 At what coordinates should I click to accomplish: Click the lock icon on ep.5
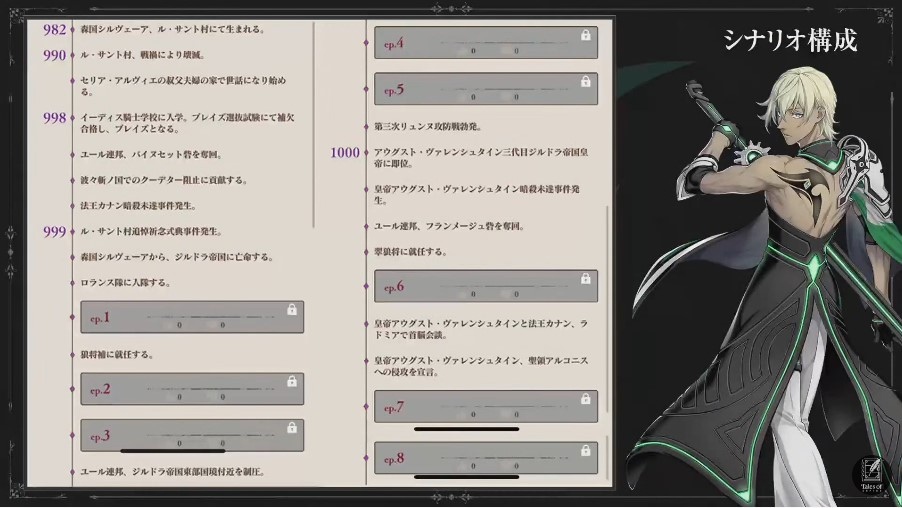pos(586,81)
